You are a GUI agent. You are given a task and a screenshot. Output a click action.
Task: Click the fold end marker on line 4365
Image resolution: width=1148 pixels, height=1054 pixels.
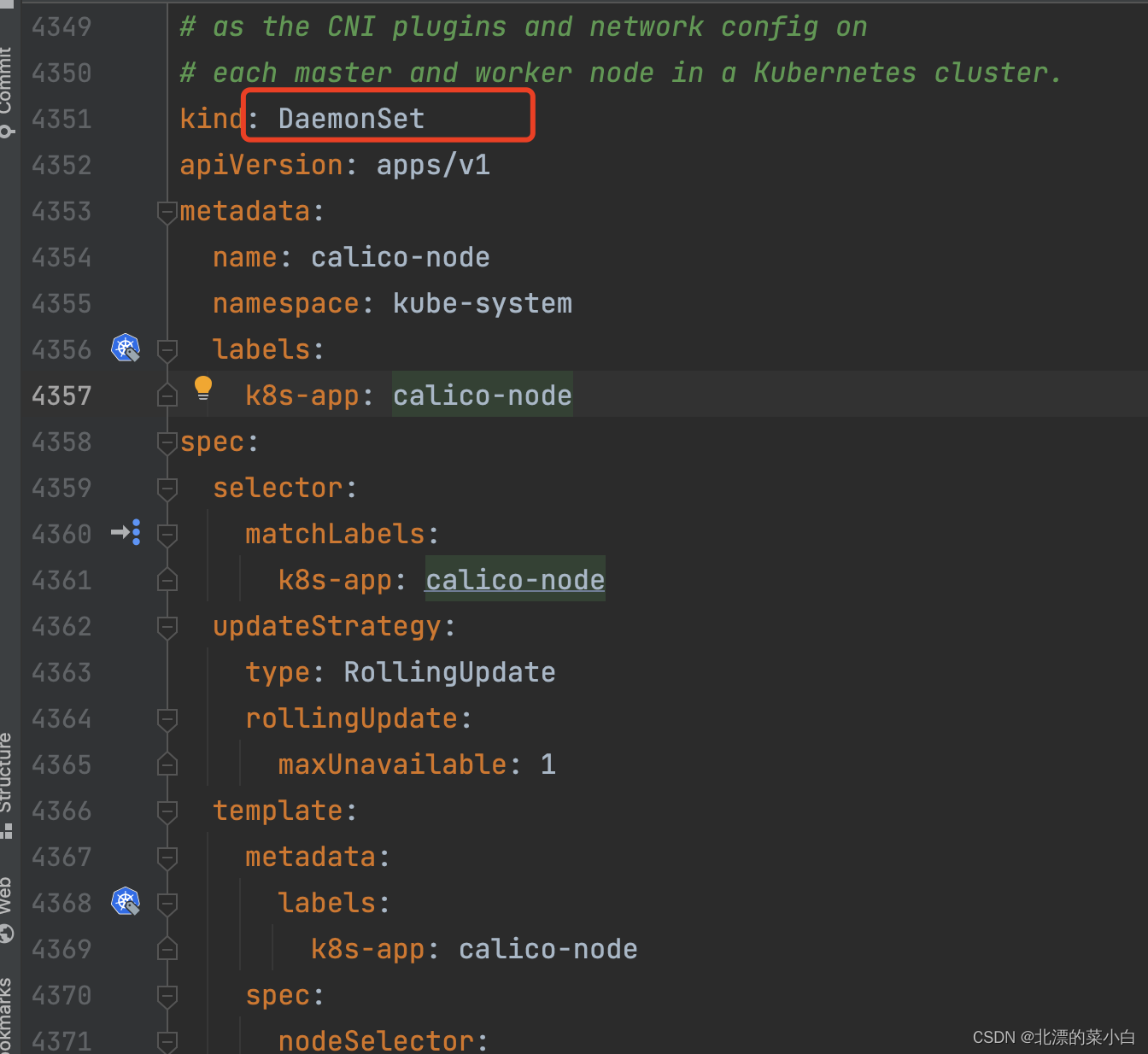(x=167, y=764)
